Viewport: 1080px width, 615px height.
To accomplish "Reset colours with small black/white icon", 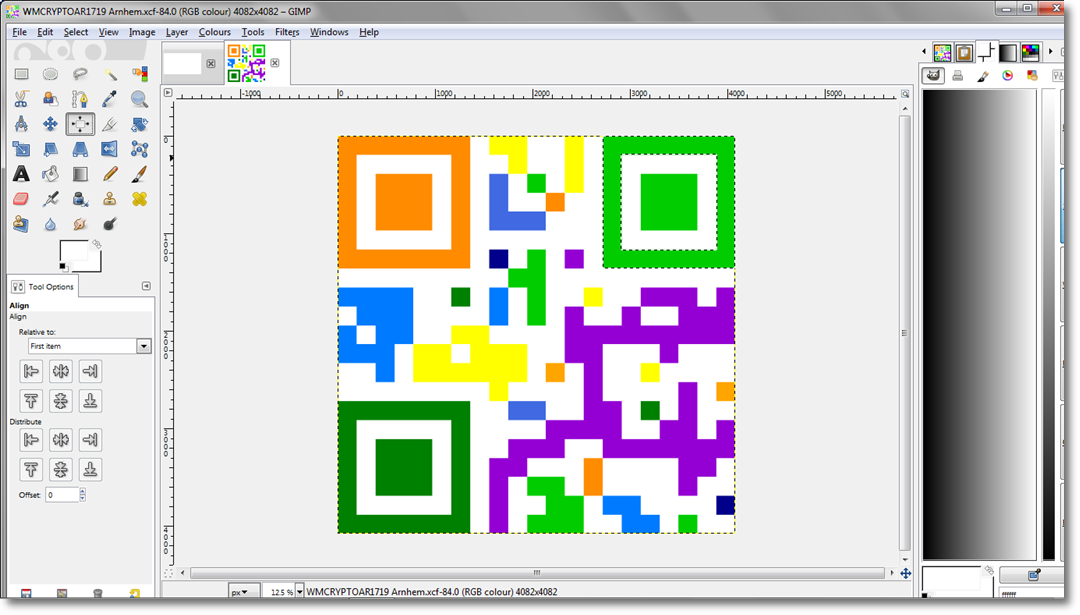I will click(63, 267).
